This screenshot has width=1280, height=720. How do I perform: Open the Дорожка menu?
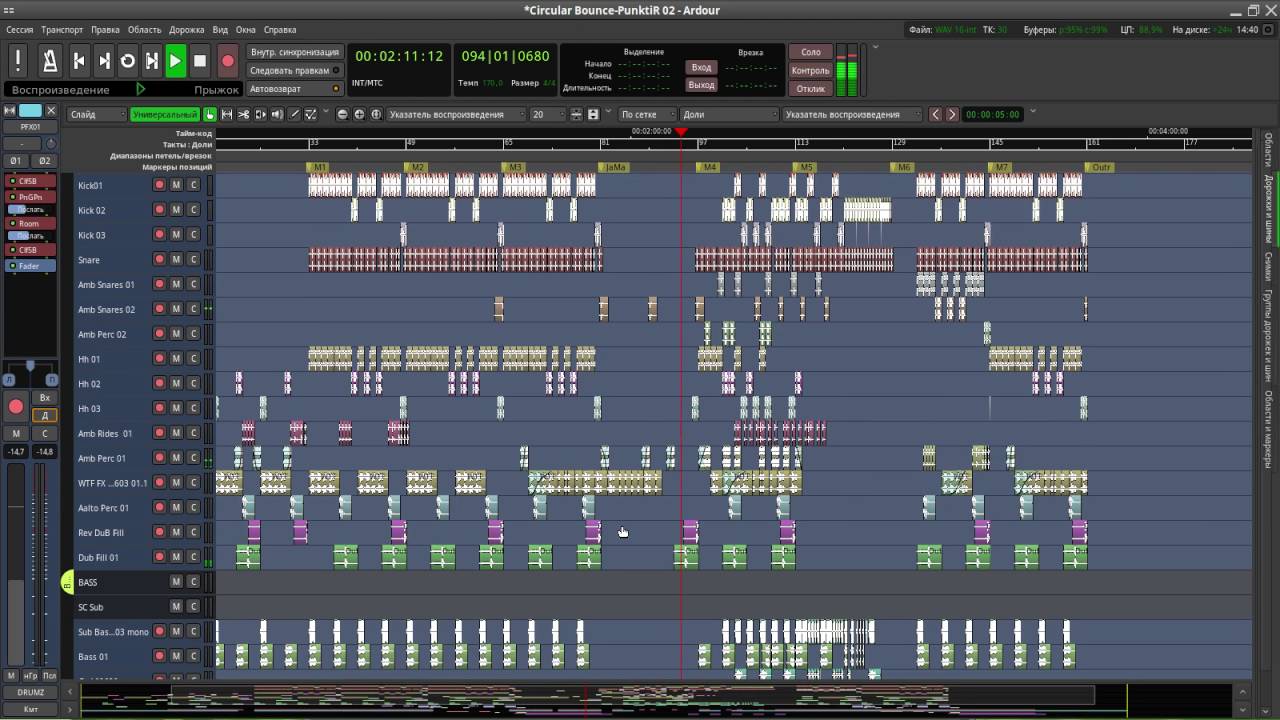coord(187,30)
